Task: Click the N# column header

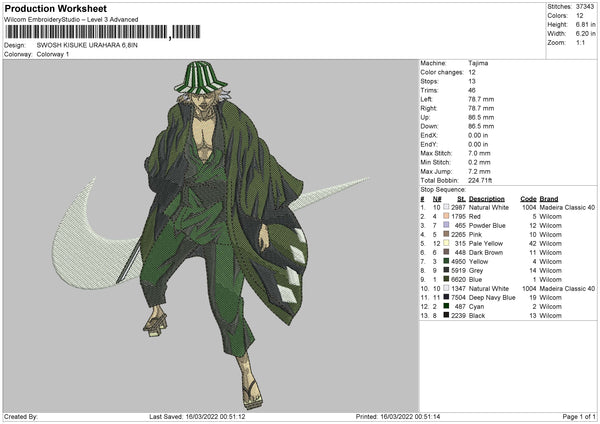Action: (437, 199)
